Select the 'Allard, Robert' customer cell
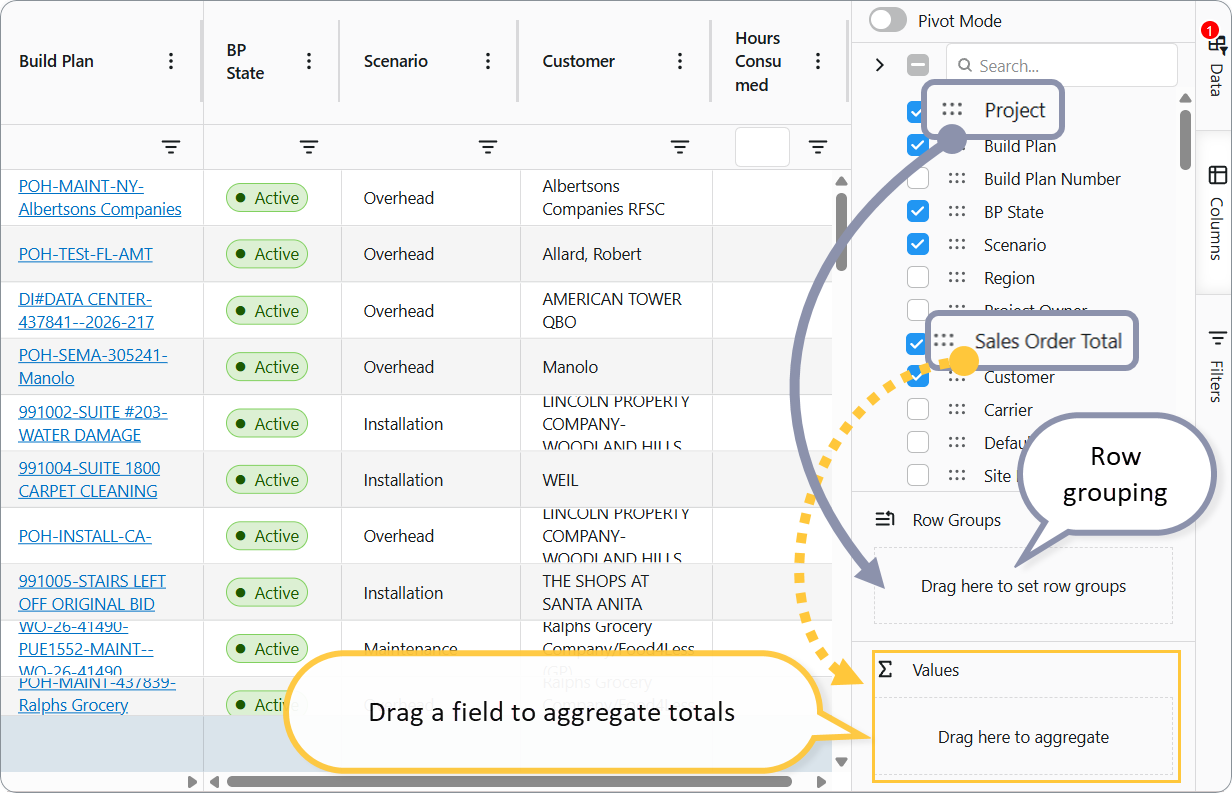1232x793 pixels. point(616,254)
